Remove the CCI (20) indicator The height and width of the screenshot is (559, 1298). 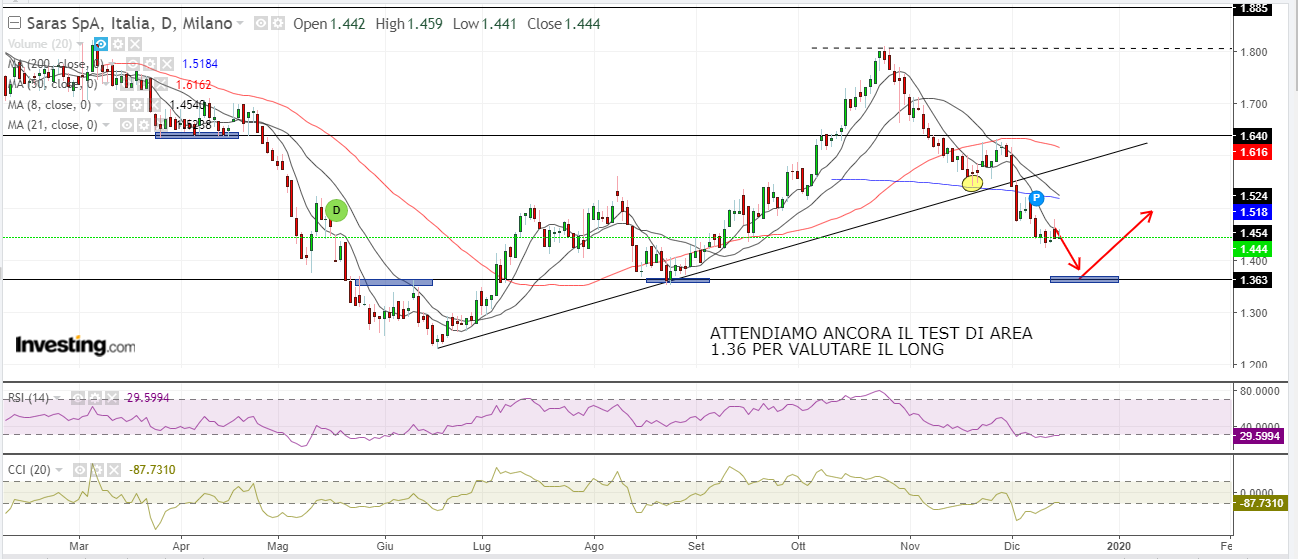(x=114, y=470)
